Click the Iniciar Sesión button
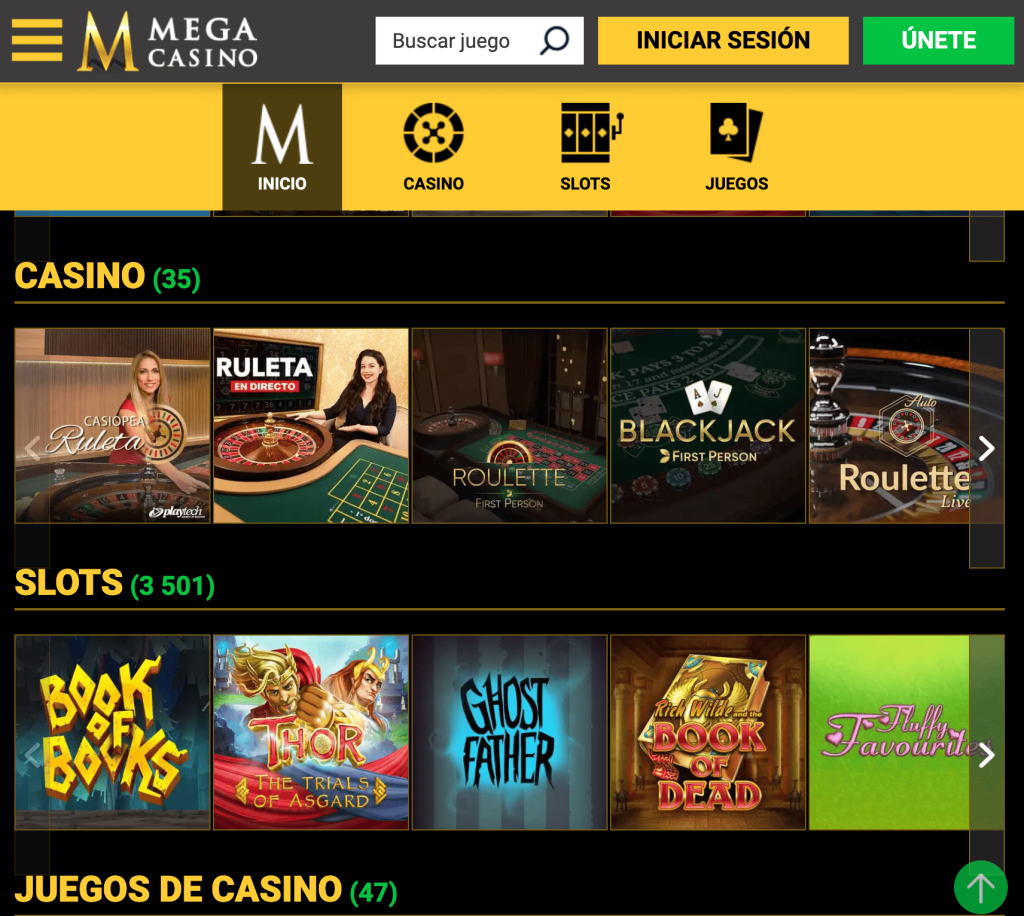 coord(723,40)
